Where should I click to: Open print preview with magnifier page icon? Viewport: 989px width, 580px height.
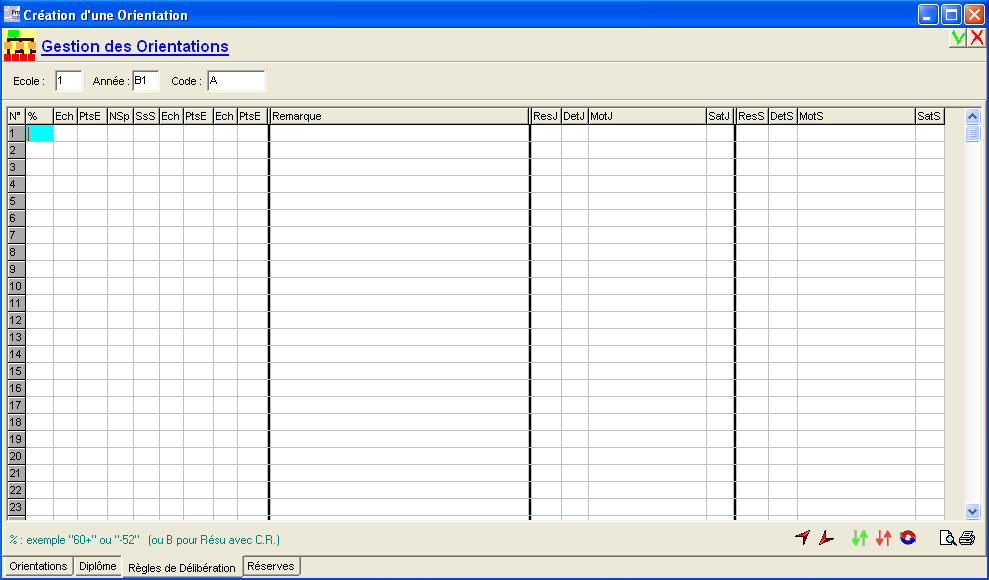pyautogui.click(x=947, y=538)
